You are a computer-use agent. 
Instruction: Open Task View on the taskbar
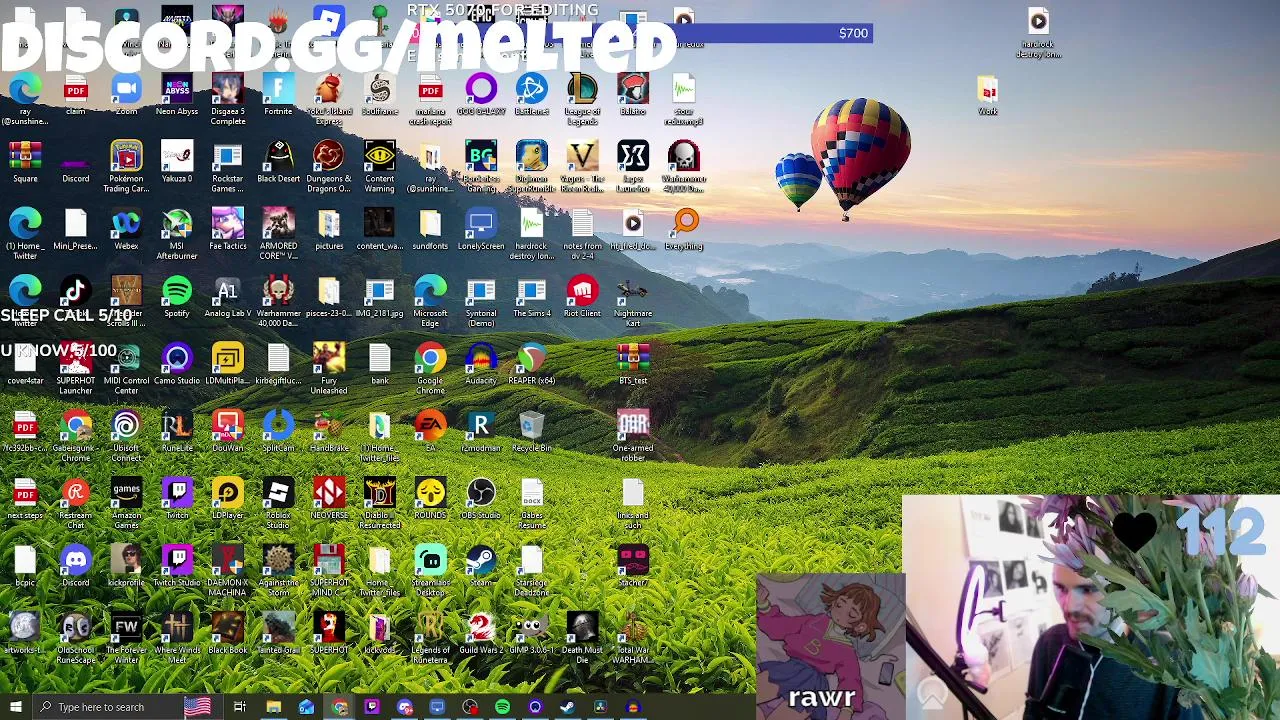pyautogui.click(x=240, y=707)
